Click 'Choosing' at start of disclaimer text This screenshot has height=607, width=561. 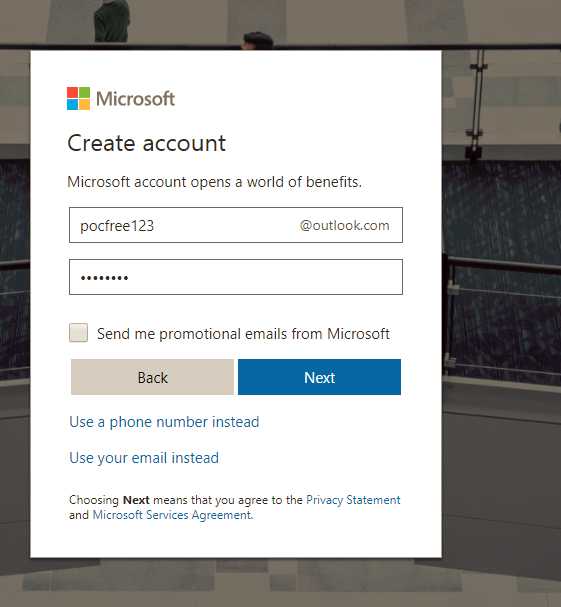coord(94,500)
